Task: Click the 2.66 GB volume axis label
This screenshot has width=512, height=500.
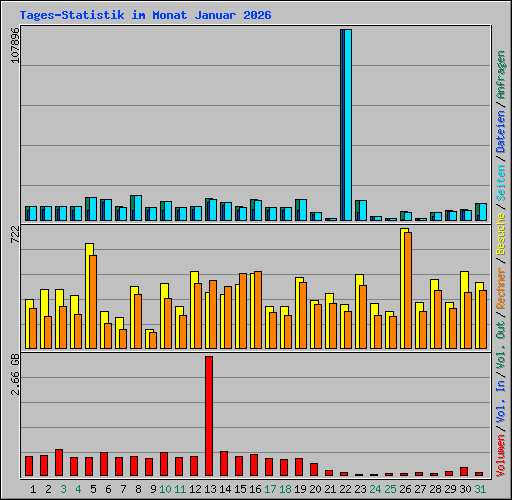Action: coord(15,374)
